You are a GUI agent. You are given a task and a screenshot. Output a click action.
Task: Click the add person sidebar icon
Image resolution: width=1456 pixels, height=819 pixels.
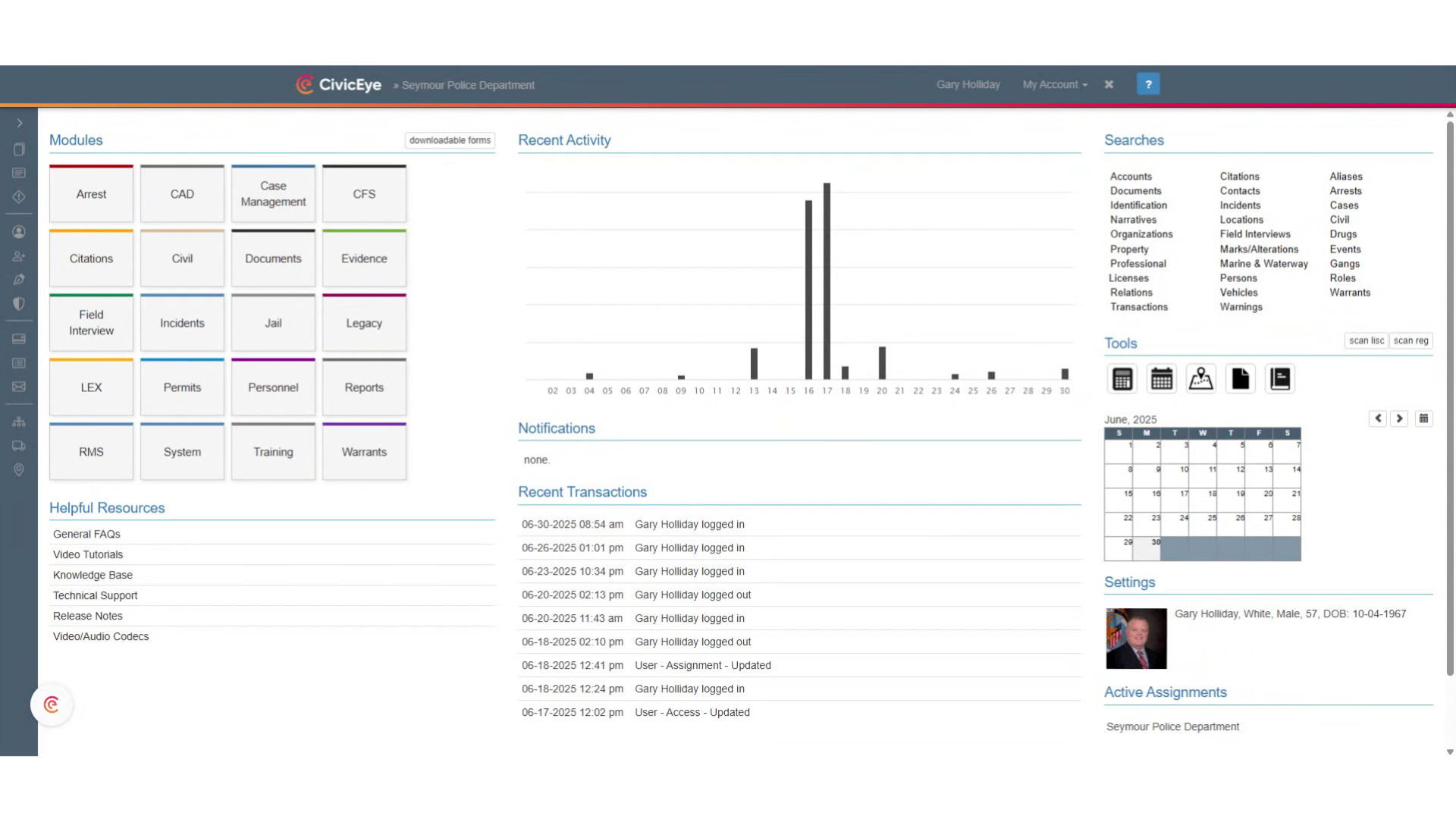point(19,256)
